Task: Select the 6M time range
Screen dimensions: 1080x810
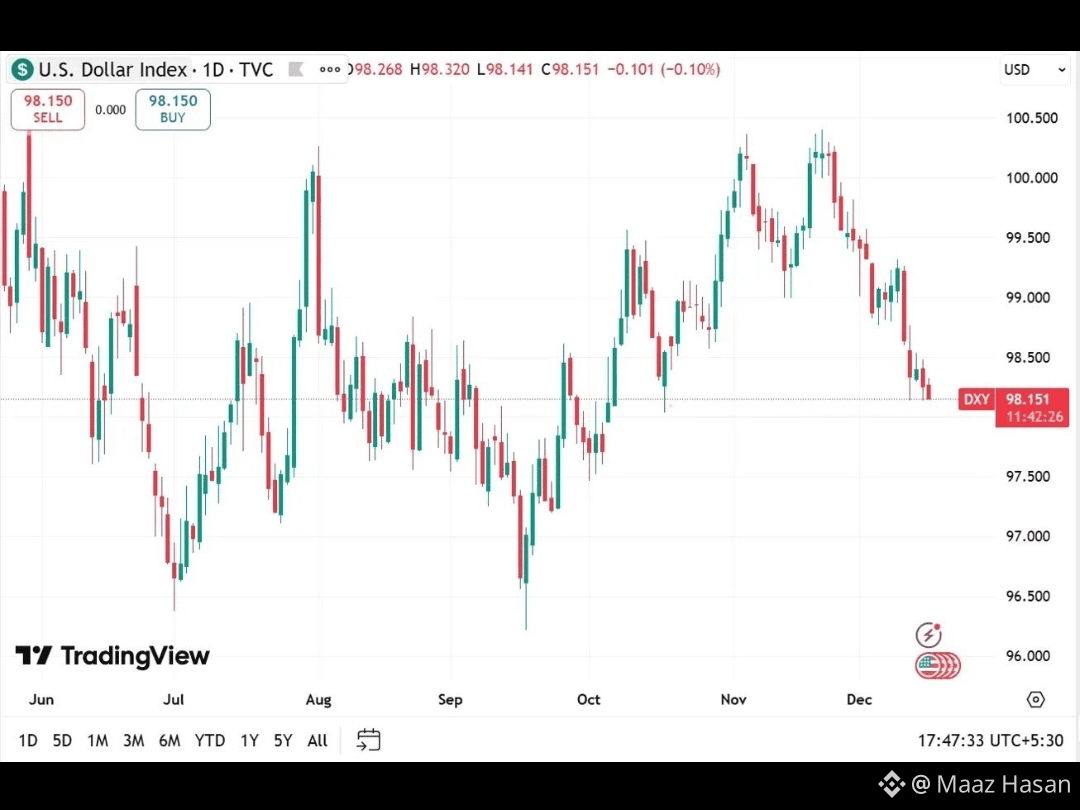Action: [169, 740]
